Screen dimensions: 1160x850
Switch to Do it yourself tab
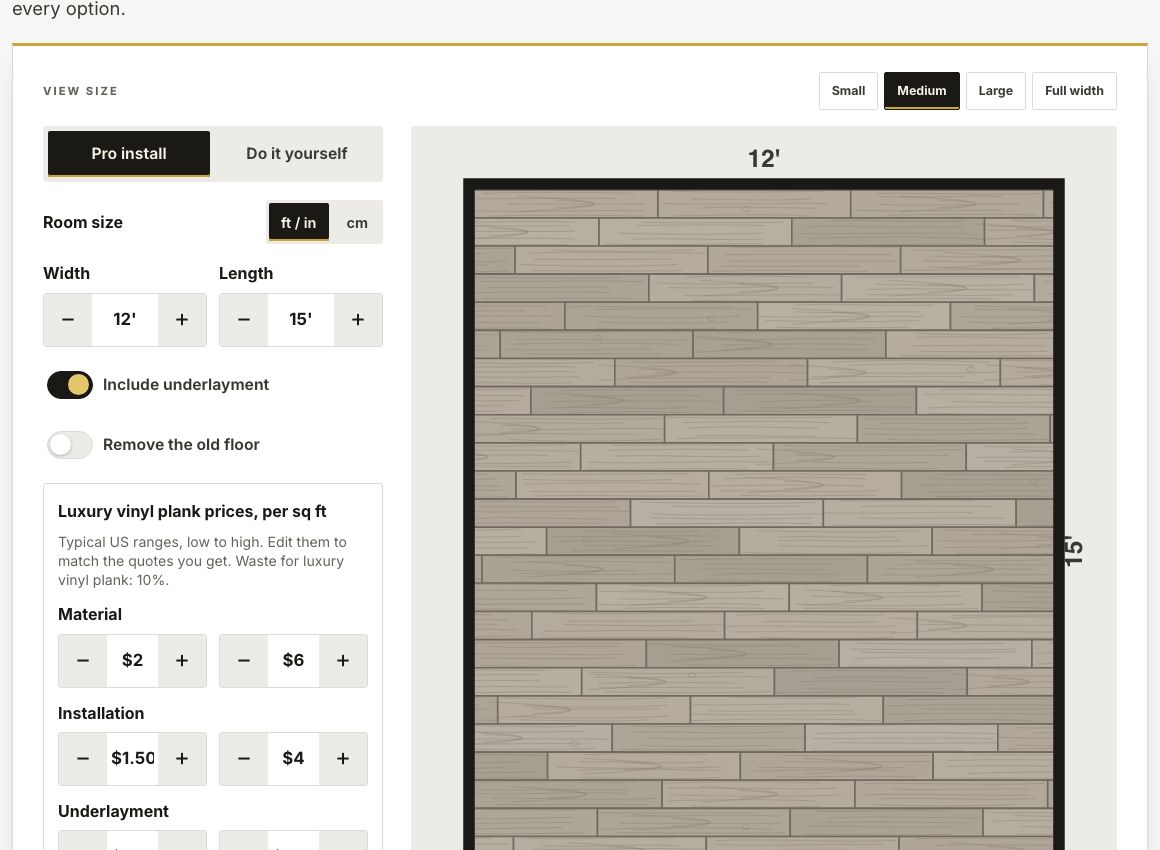297,154
